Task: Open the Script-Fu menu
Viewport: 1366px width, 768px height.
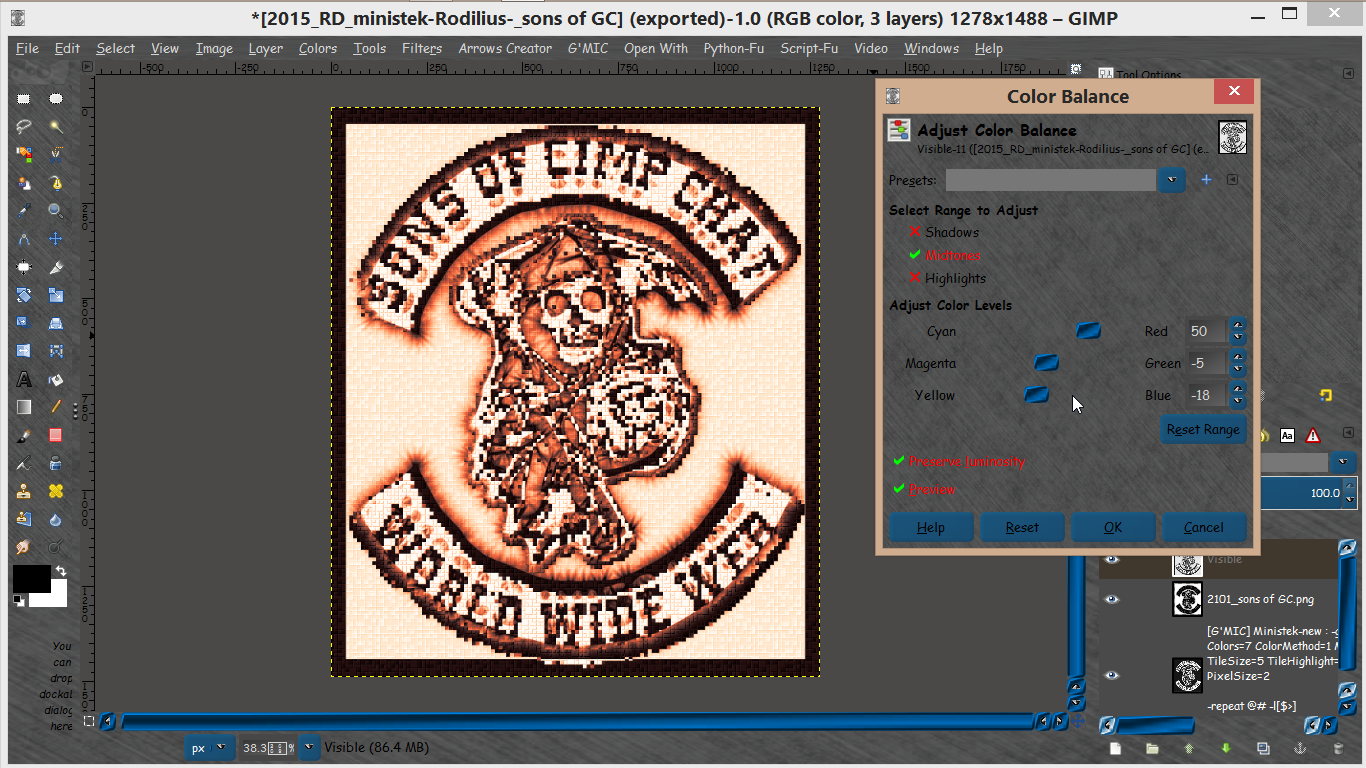Action: point(809,48)
